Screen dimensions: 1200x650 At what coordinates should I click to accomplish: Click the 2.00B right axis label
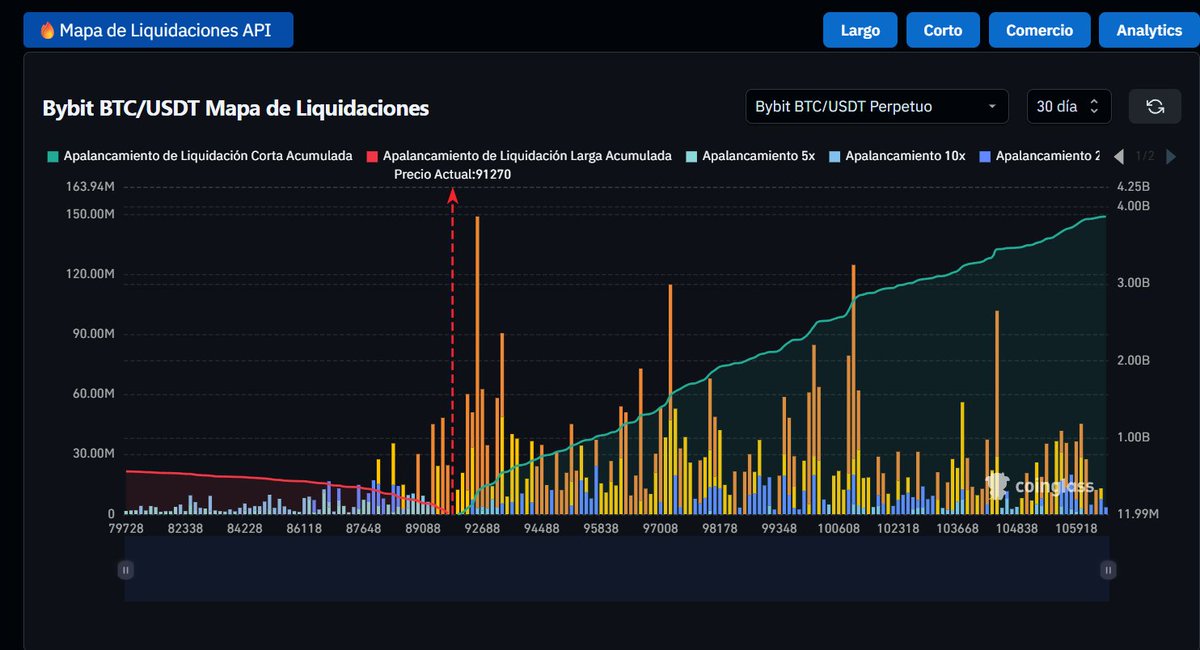1135,360
